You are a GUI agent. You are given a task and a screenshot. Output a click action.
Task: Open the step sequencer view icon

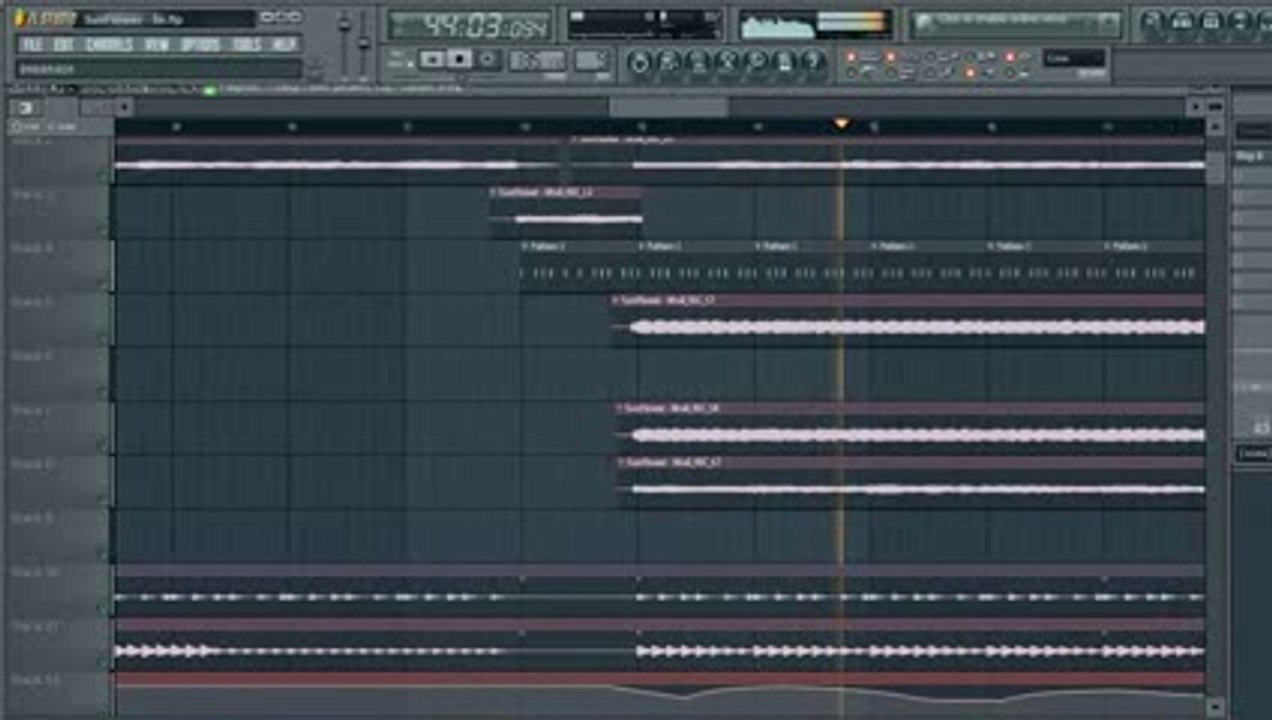point(1182,21)
